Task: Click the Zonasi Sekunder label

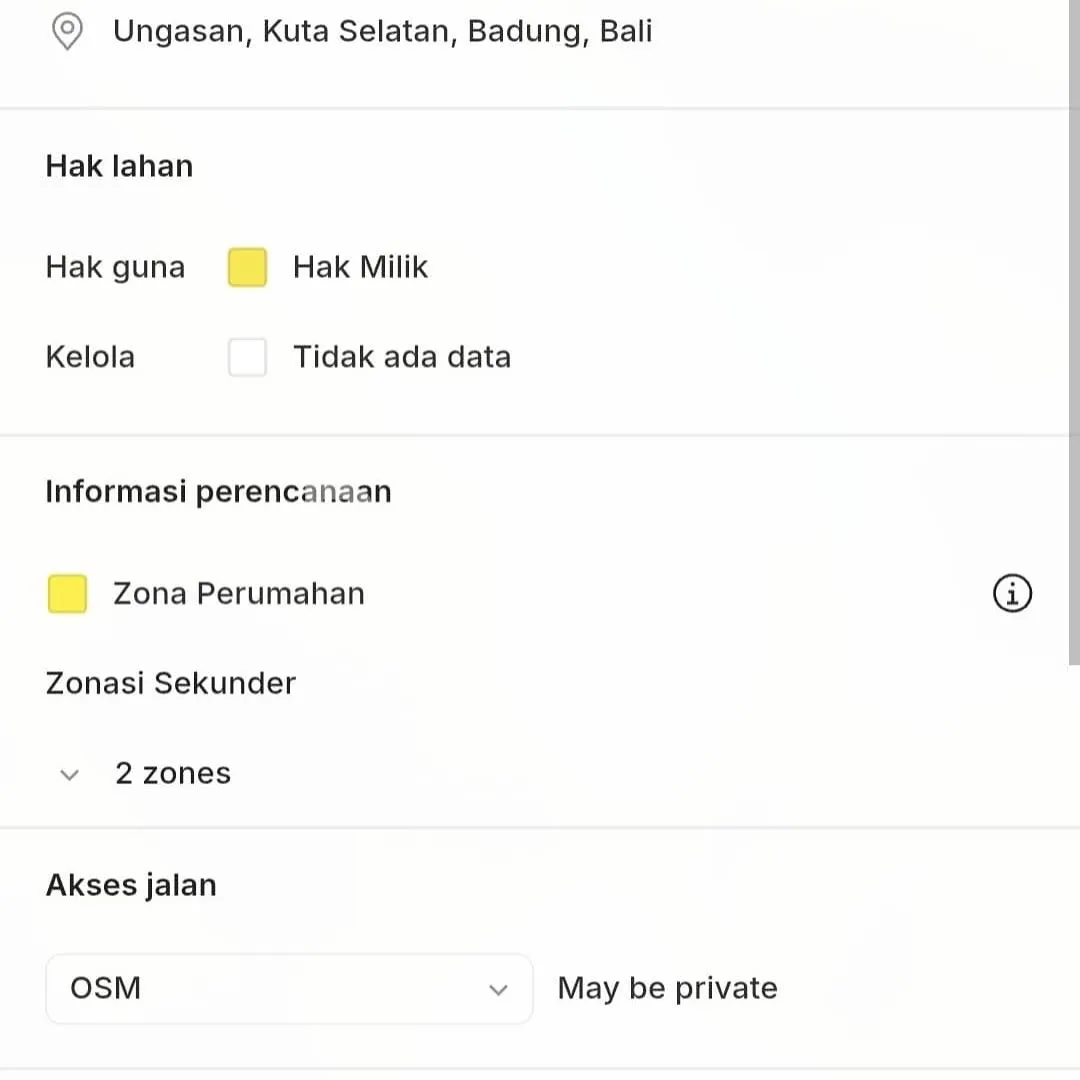Action: [x=171, y=683]
